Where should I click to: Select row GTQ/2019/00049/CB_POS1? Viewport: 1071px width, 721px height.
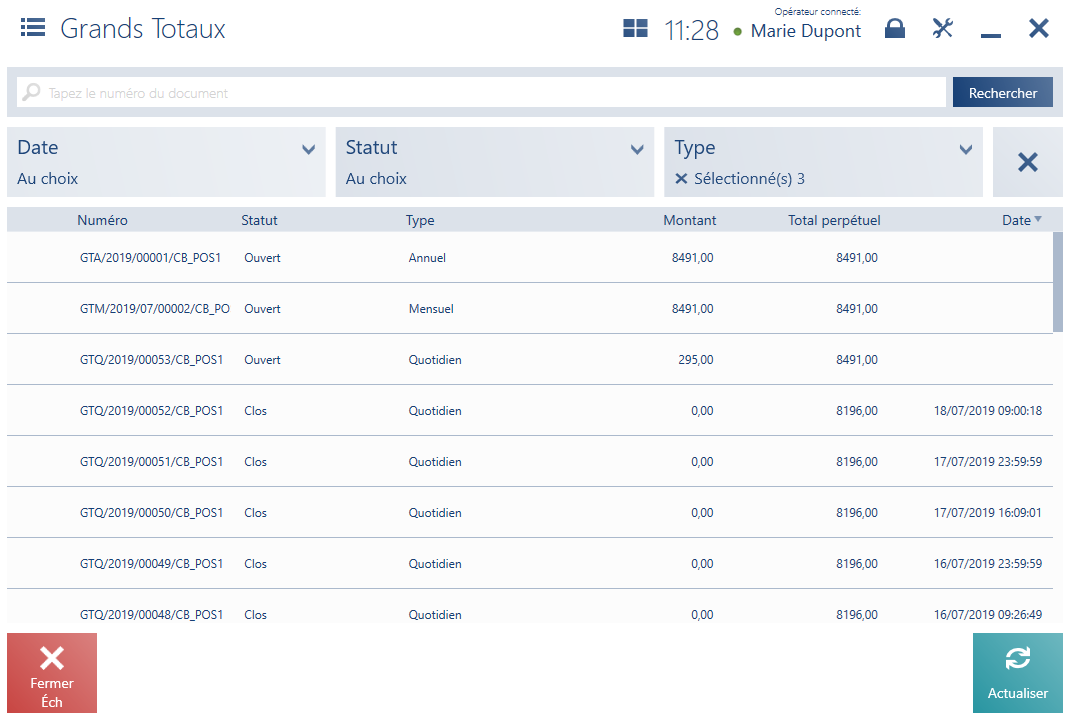530,563
